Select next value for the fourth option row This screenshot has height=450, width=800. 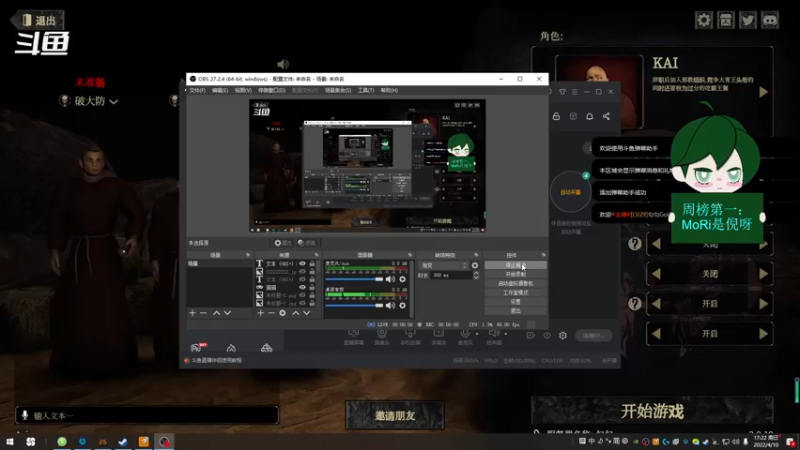[763, 334]
